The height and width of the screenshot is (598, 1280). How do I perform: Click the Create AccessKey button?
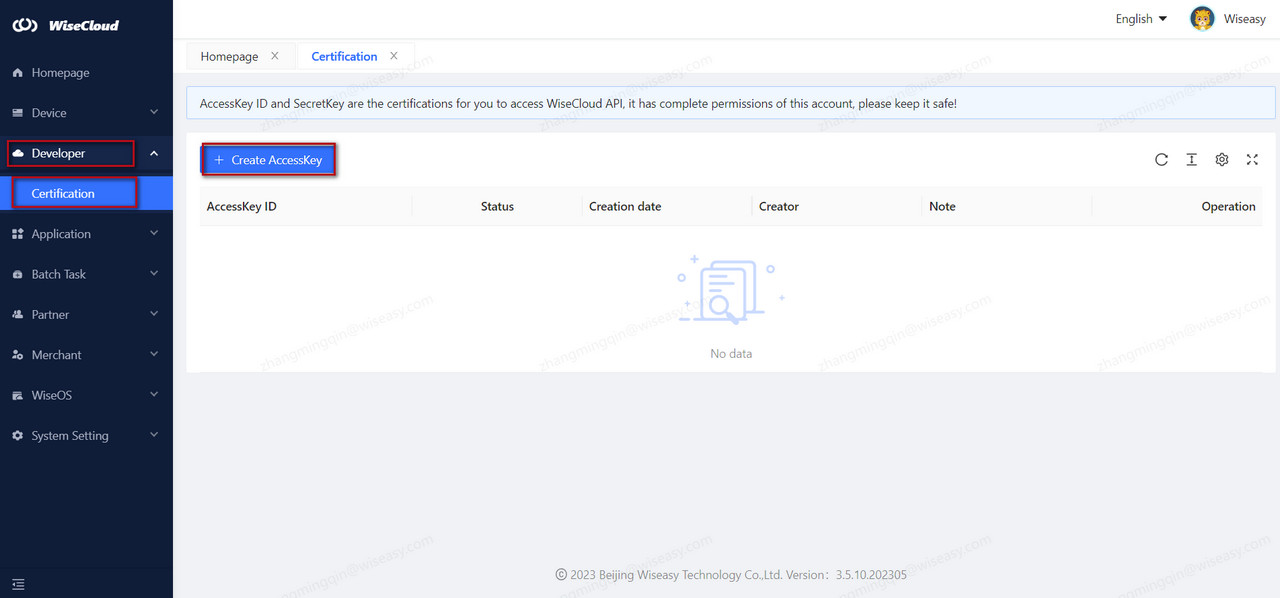click(268, 160)
